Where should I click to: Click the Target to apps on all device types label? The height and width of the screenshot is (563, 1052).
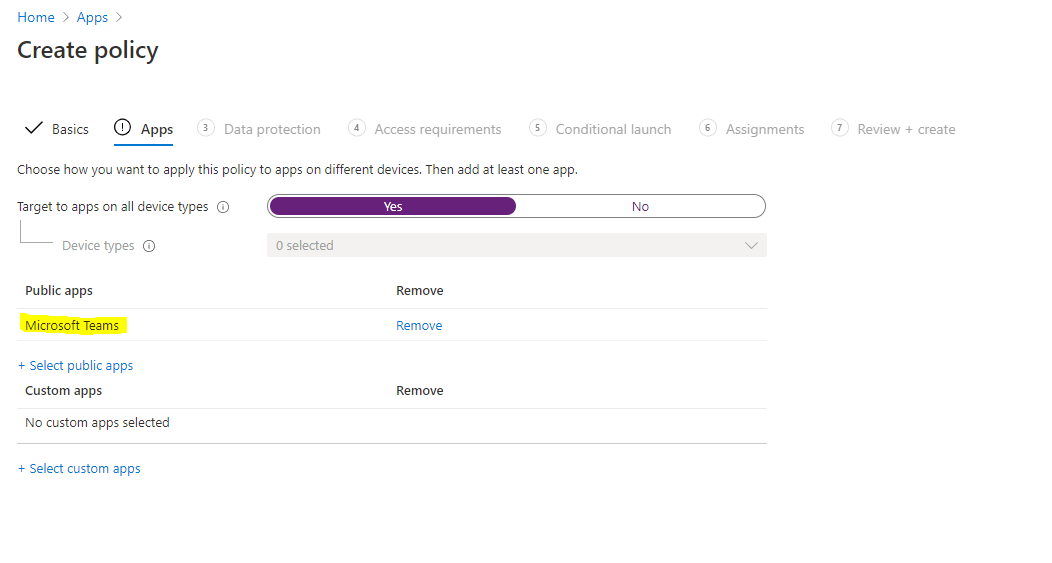[x=113, y=207]
